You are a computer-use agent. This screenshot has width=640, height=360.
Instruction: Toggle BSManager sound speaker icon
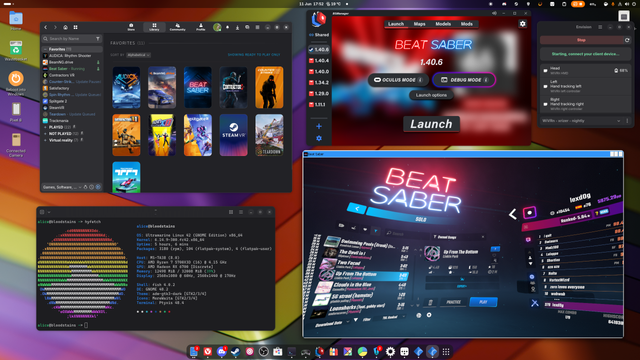pyautogui.click(x=494, y=13)
